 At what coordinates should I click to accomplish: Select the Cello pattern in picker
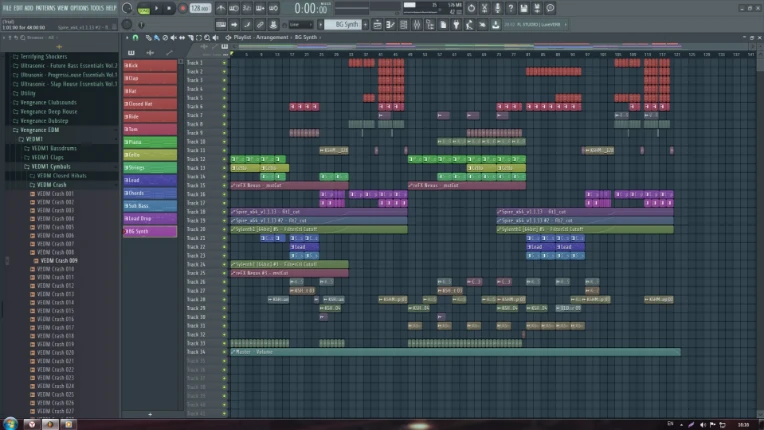(150, 155)
